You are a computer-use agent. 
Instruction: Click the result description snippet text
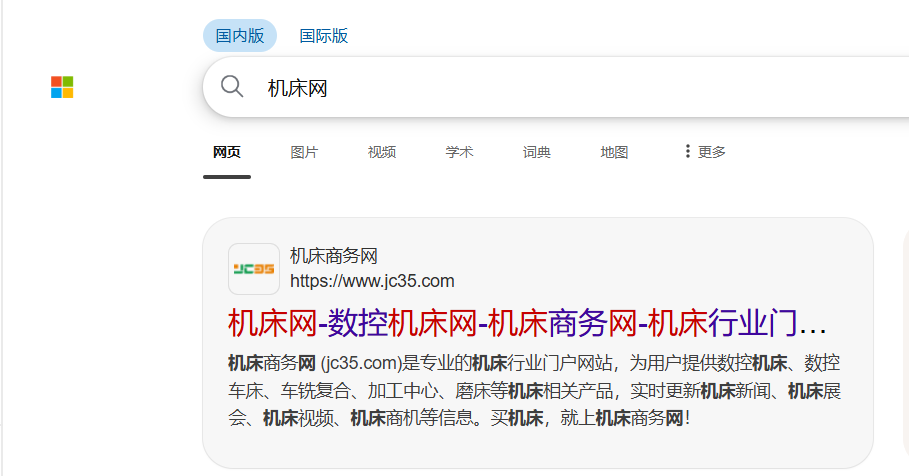[x=534, y=390]
